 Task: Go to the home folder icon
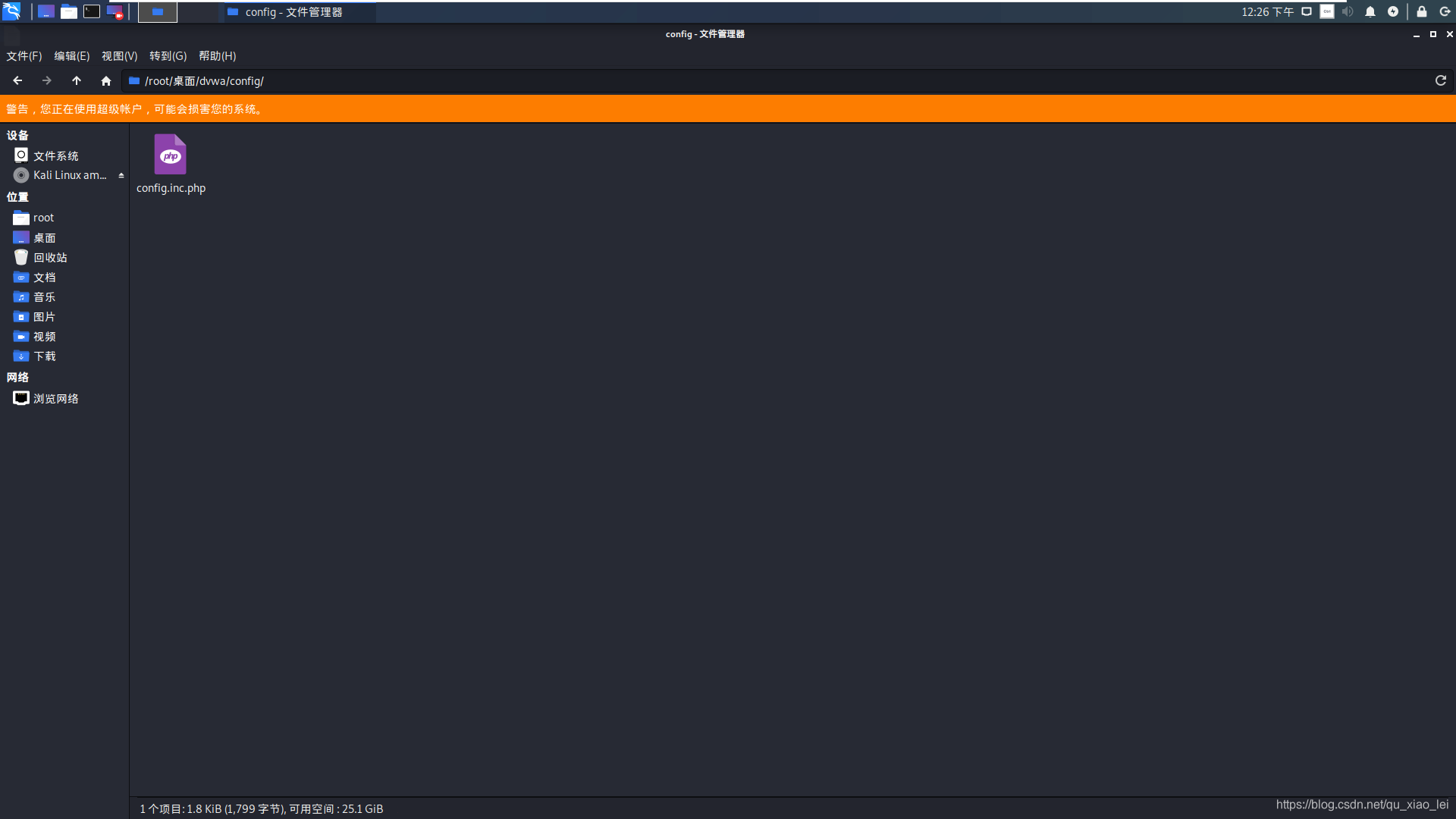click(106, 80)
